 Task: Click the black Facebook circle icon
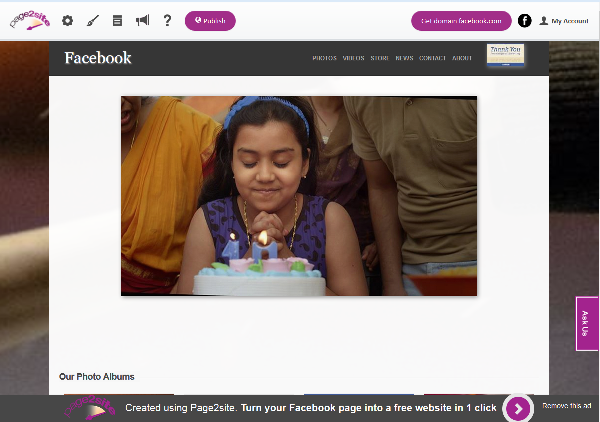(525, 21)
